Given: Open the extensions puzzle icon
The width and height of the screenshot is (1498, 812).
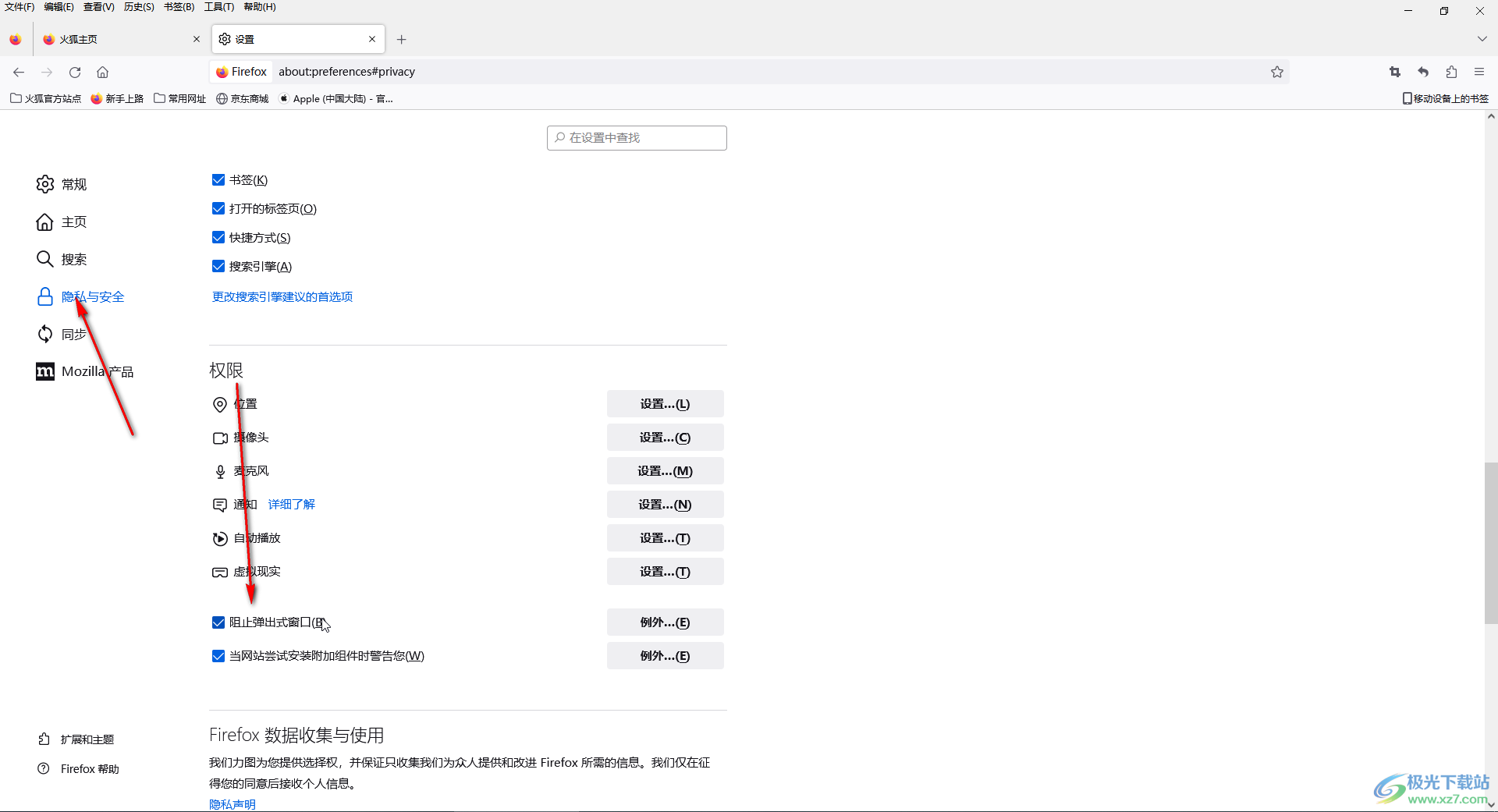Looking at the screenshot, I should coord(1451,72).
